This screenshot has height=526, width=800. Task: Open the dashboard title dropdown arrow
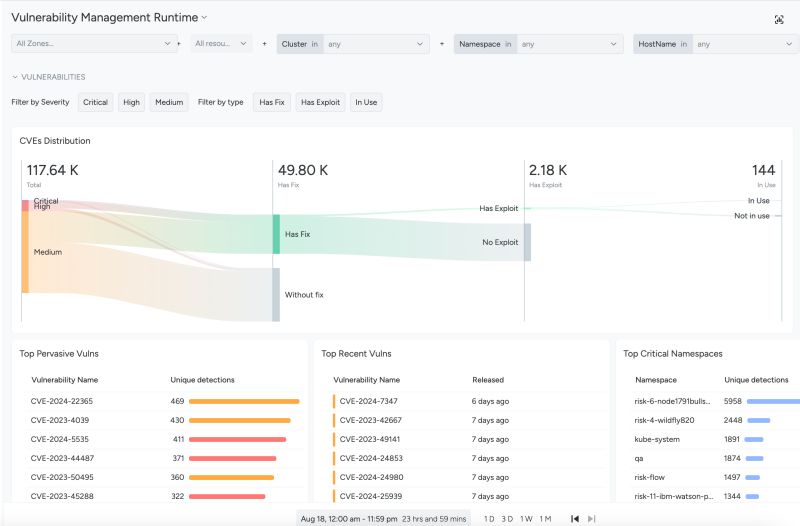coord(205,17)
